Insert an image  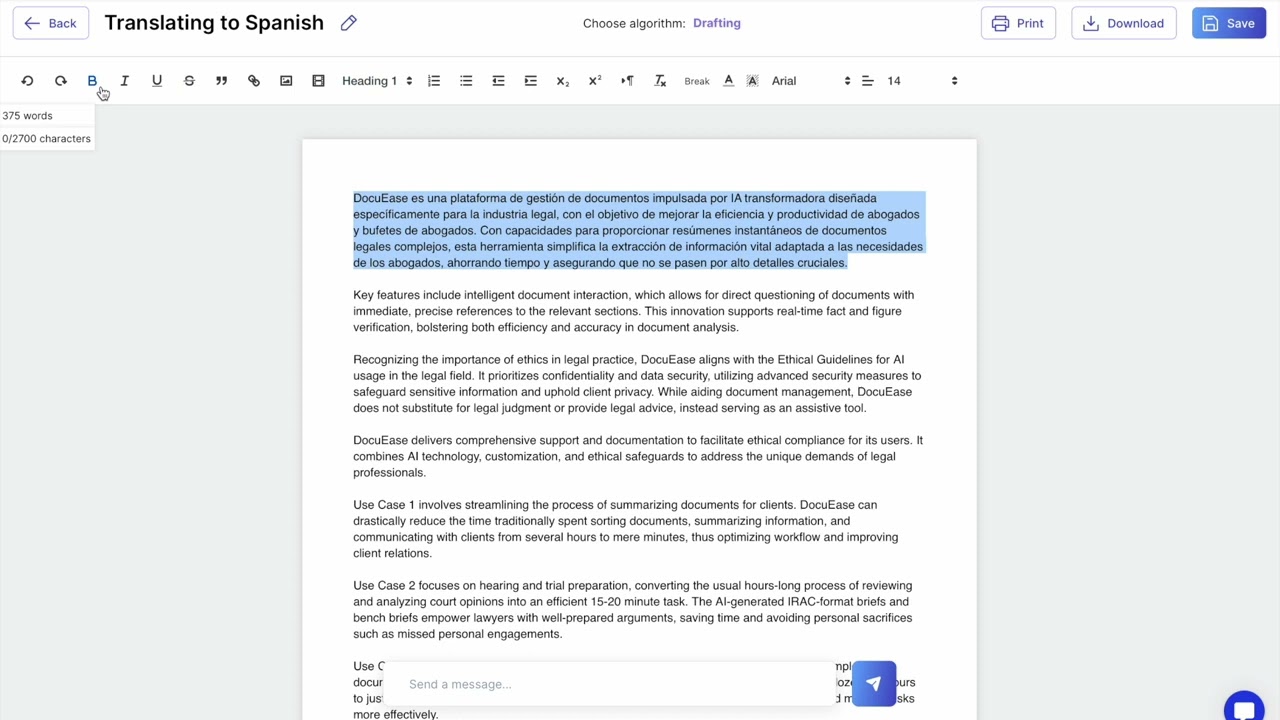[286, 81]
